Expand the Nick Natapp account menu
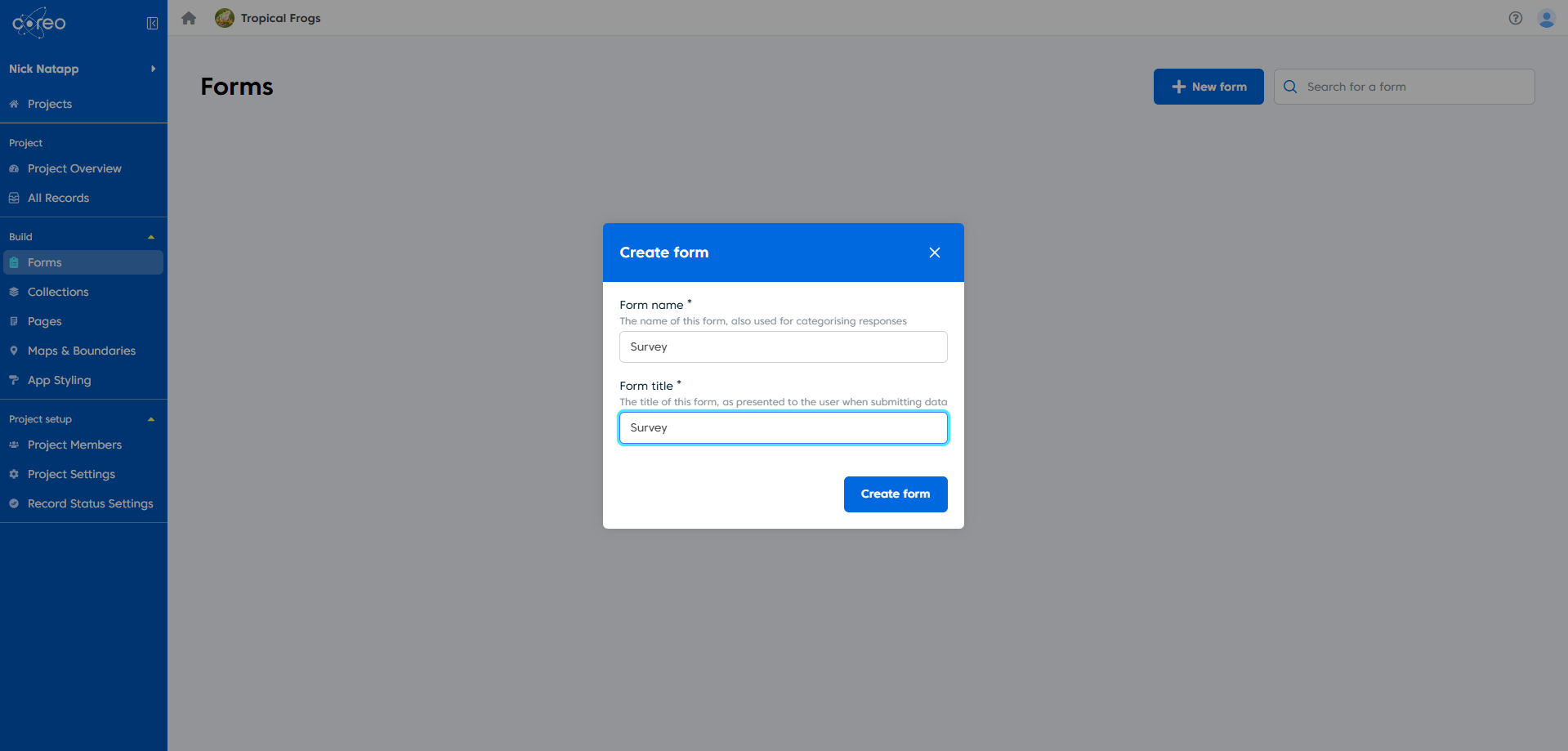The image size is (1568, 751). pos(83,69)
